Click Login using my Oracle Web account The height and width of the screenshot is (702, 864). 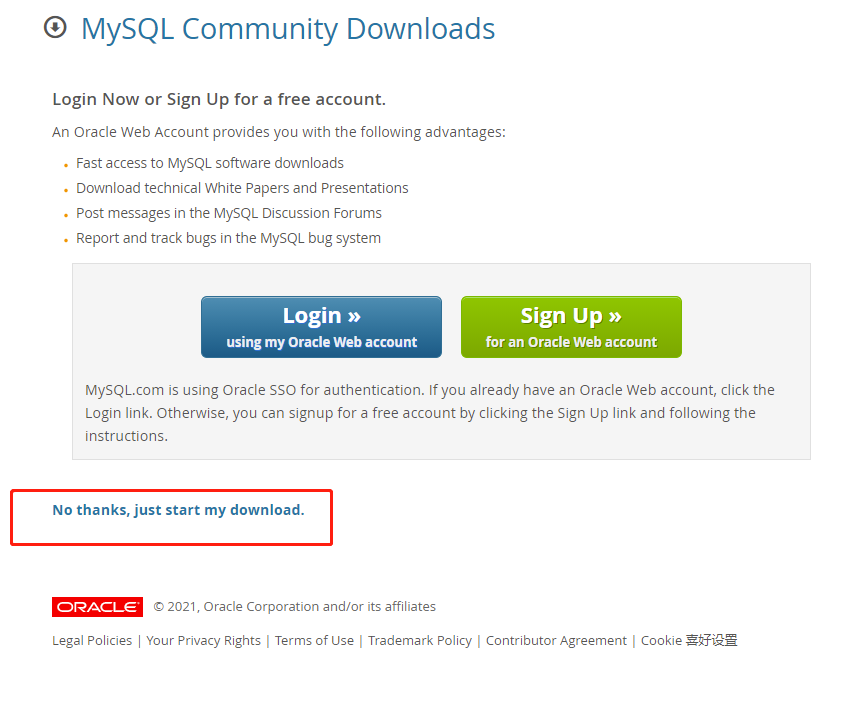coord(321,327)
